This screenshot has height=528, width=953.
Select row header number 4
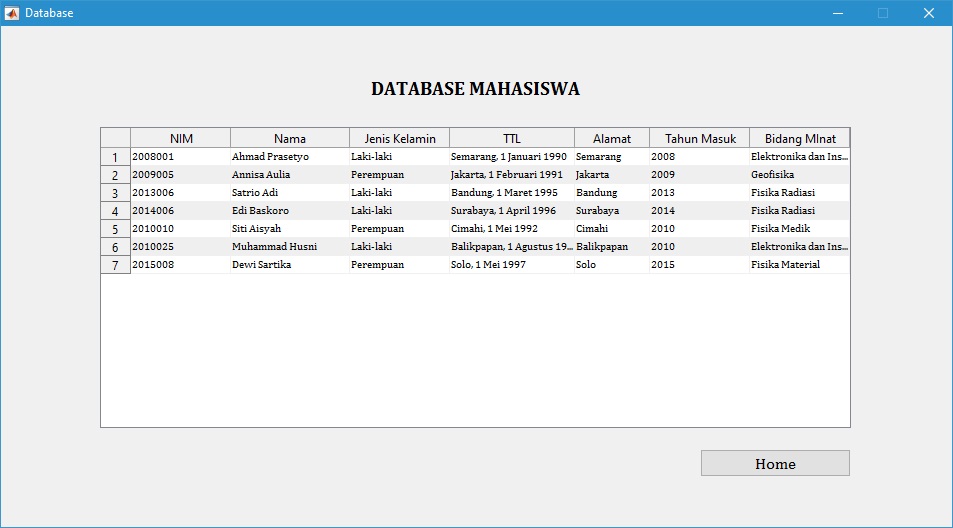[x=115, y=211]
